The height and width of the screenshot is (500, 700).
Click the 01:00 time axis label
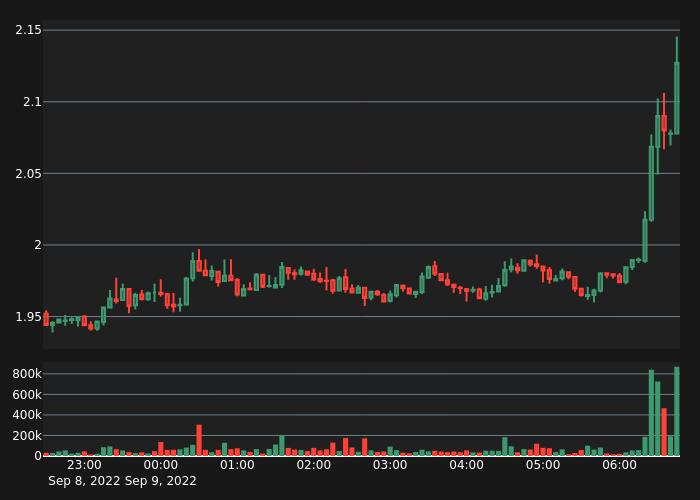point(237,465)
